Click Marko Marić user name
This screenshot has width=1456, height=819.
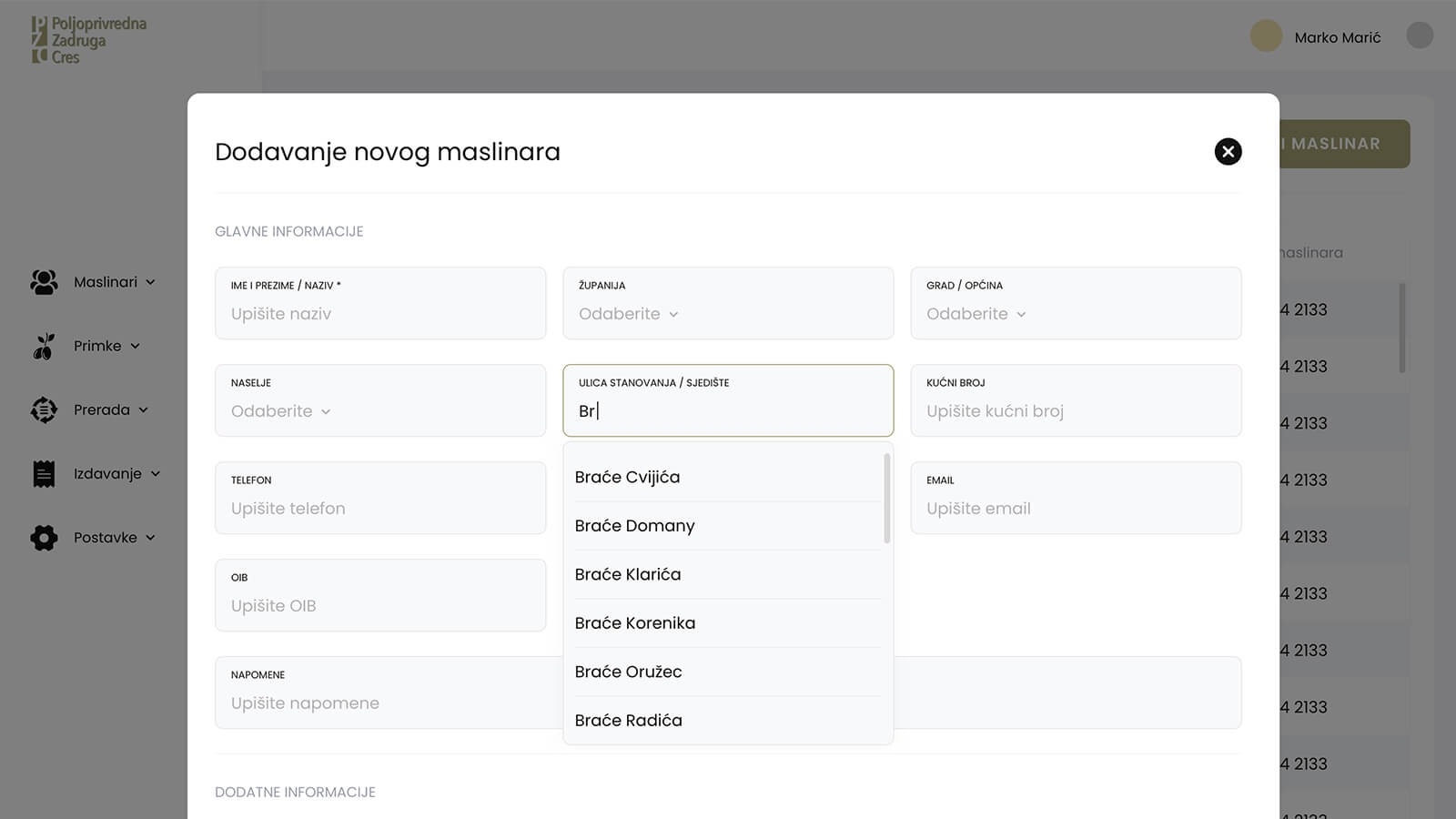pos(1337,37)
